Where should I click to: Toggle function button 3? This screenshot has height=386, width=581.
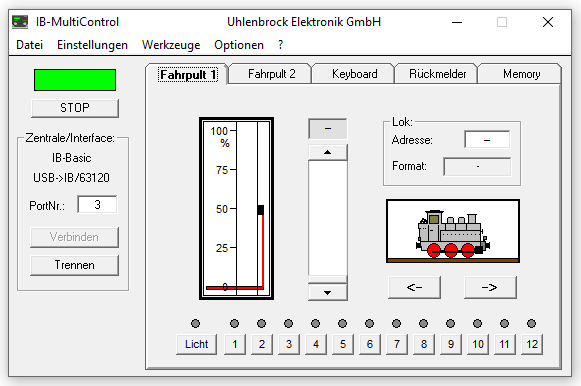[x=289, y=344]
